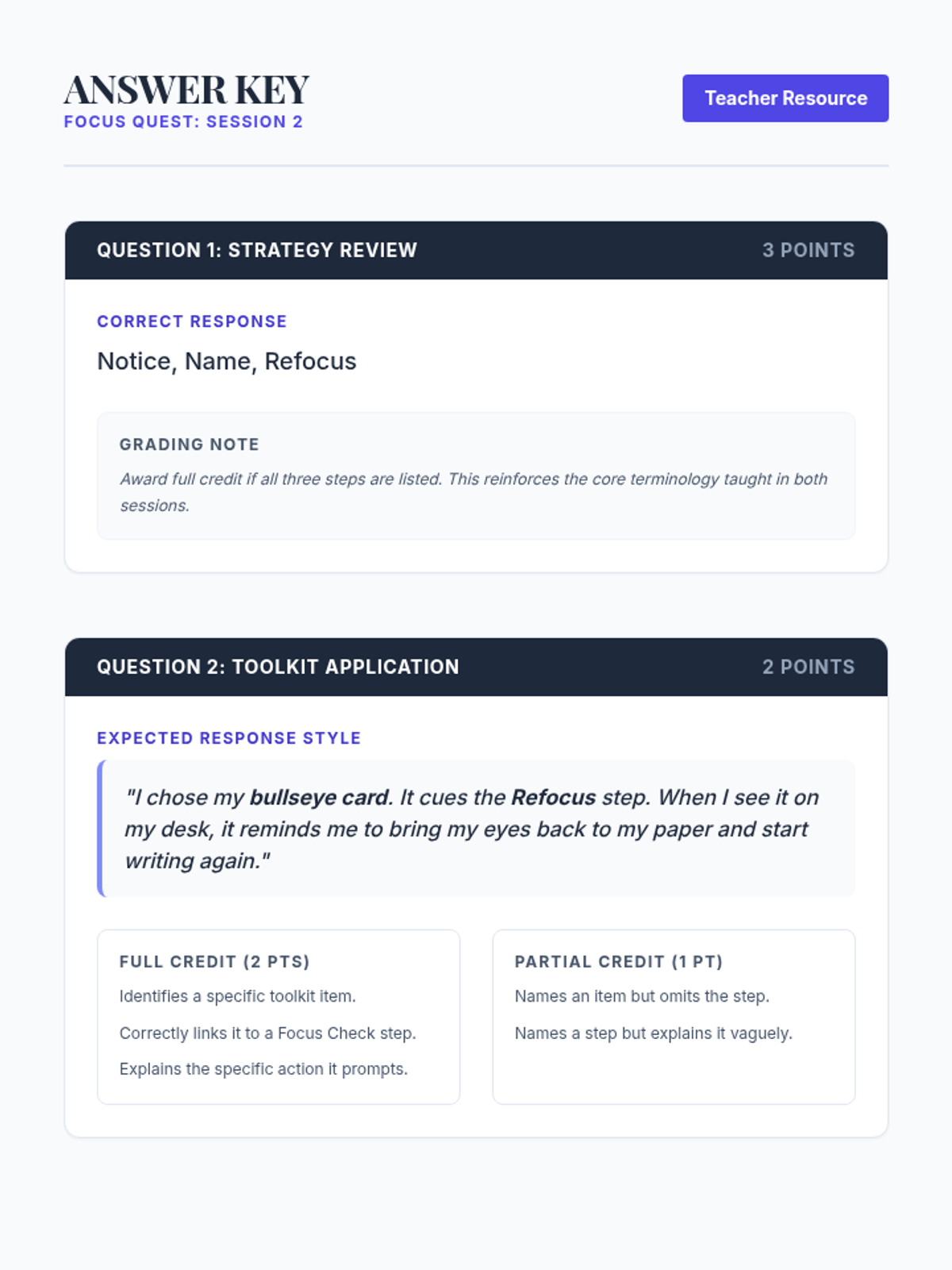Click the FULL CREDIT (2 PTS) heading
Screen dimensions: 952x1270
tap(214, 962)
